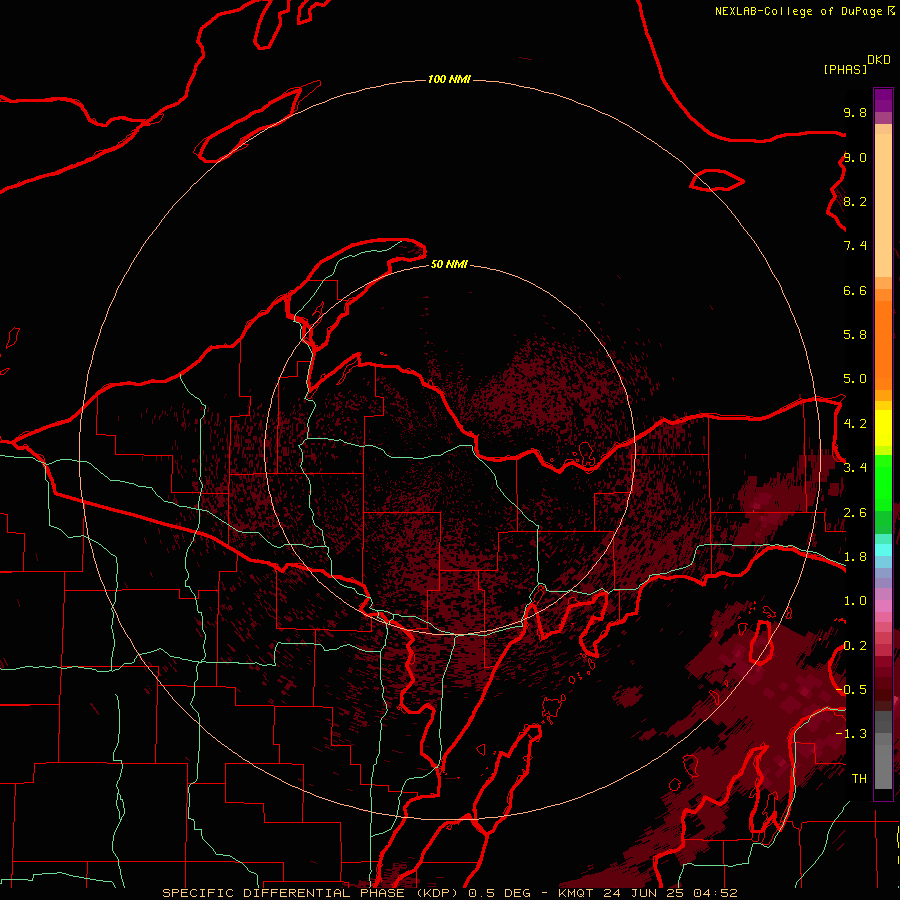Click the 04:52 timestamp

715,893
